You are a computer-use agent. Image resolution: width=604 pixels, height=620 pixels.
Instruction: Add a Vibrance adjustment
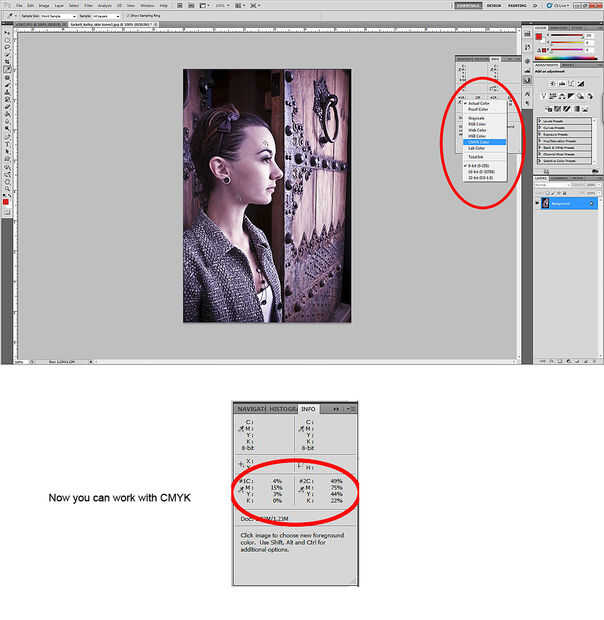click(544, 96)
